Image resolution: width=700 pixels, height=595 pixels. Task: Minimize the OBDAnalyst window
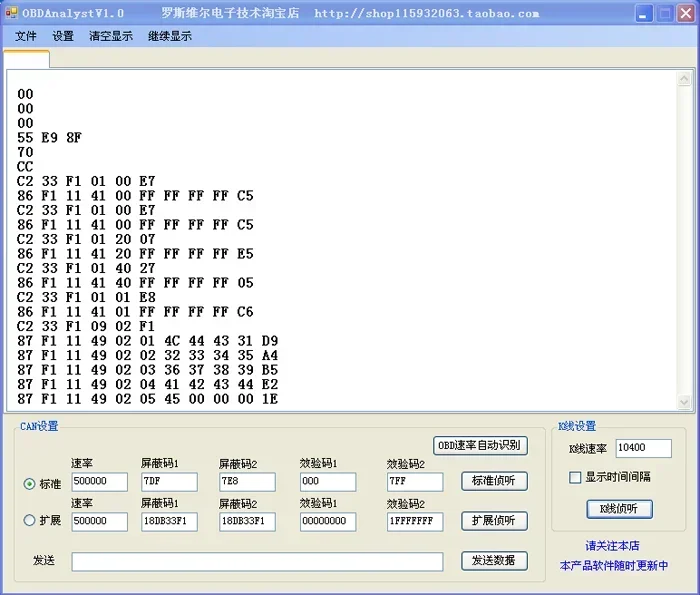click(643, 13)
